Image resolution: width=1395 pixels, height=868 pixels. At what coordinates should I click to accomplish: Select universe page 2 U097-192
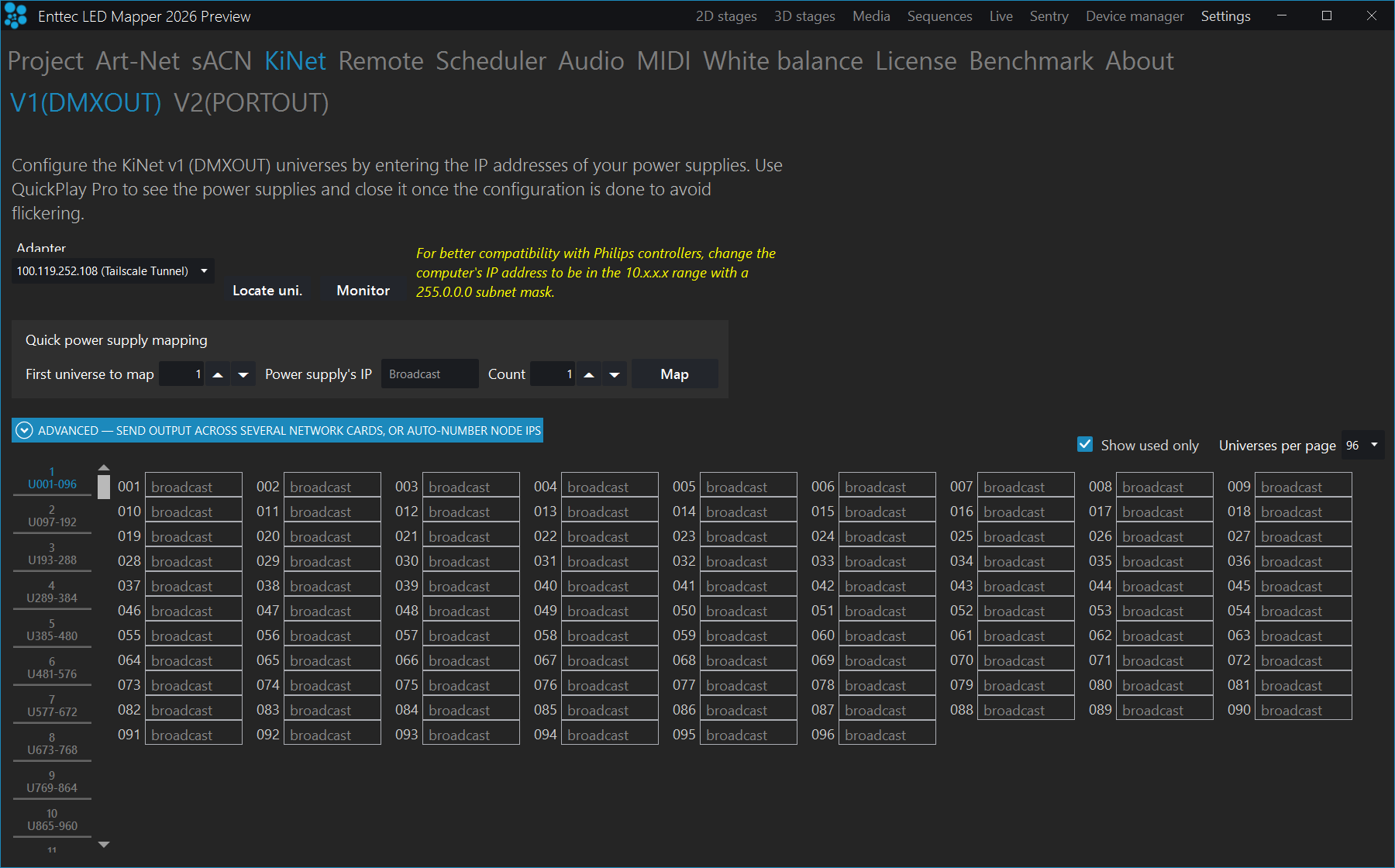click(52, 516)
